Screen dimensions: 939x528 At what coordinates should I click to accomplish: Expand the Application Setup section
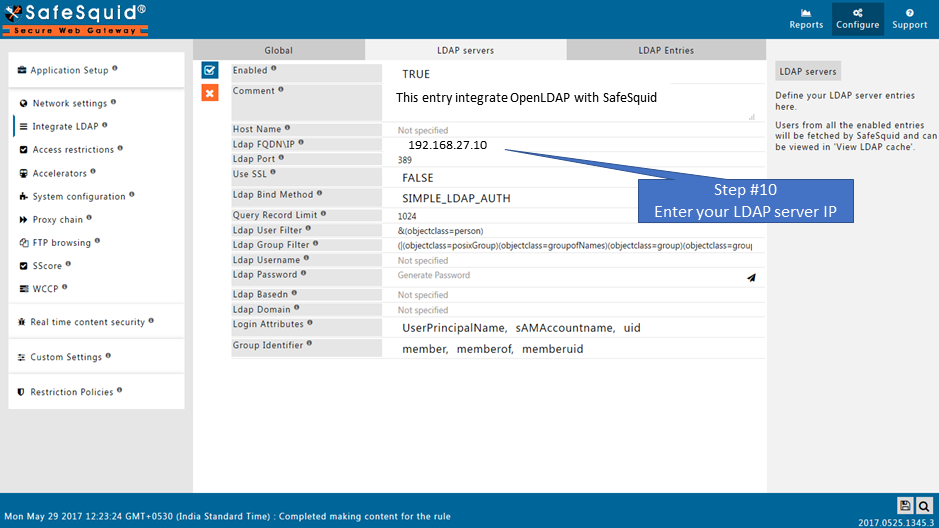[x=68, y=71]
